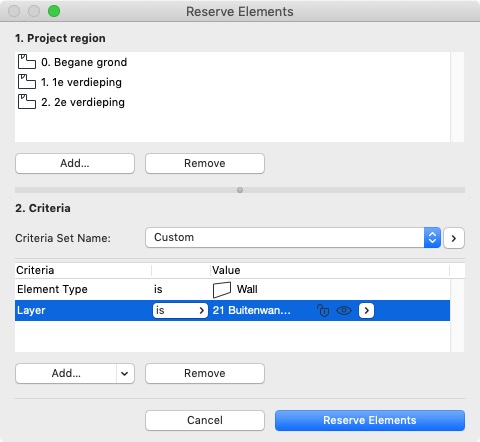Click the Wall element type icon
Viewport: 480px width, 442px height.
pyautogui.click(x=222, y=290)
